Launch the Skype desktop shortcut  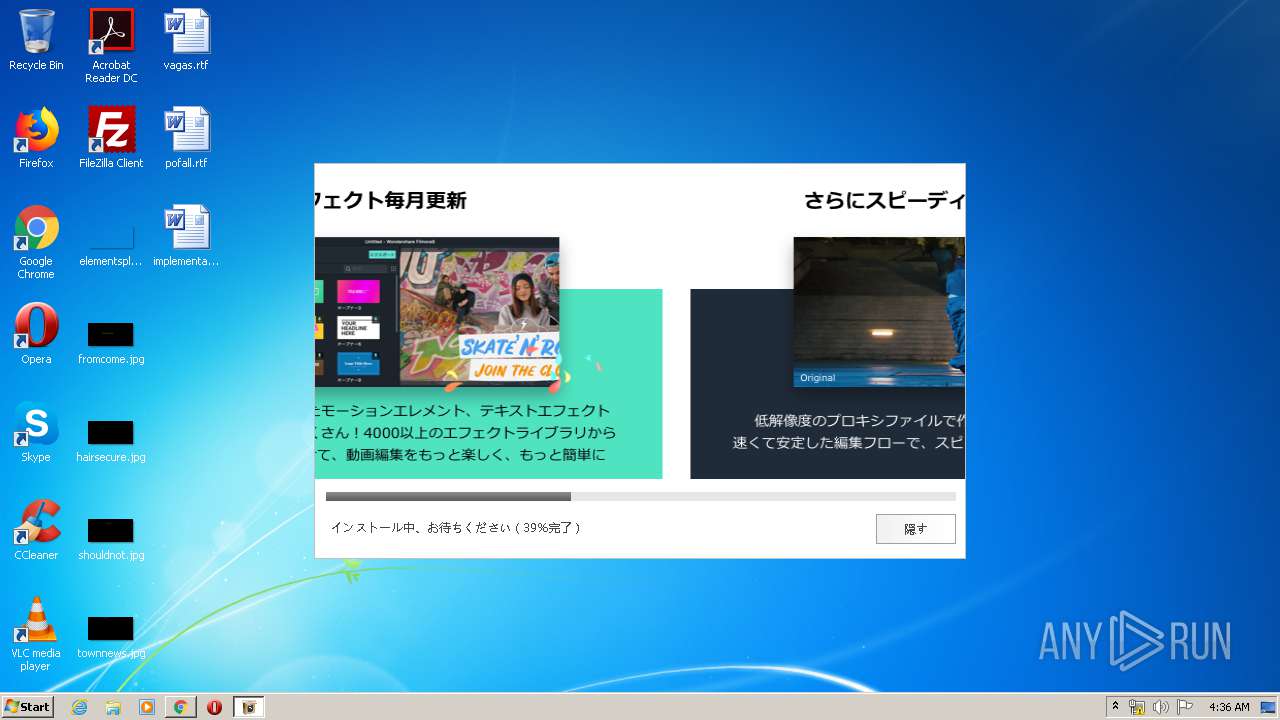click(x=36, y=432)
